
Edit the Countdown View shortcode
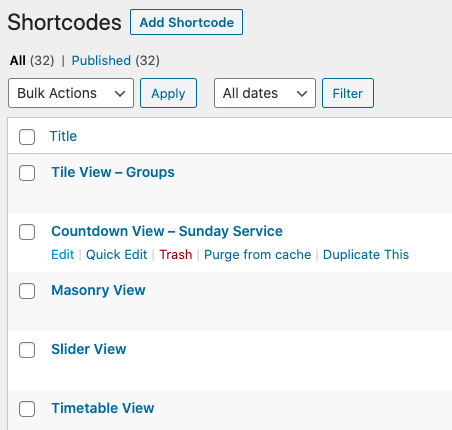click(63, 255)
